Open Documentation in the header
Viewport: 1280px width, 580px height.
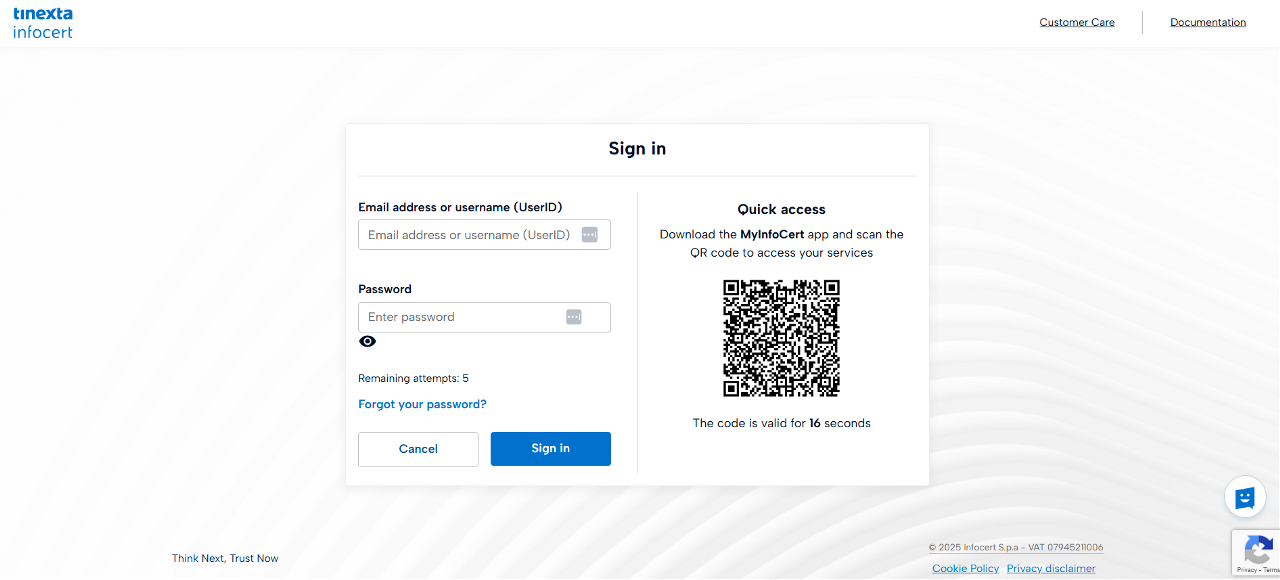(x=1208, y=22)
